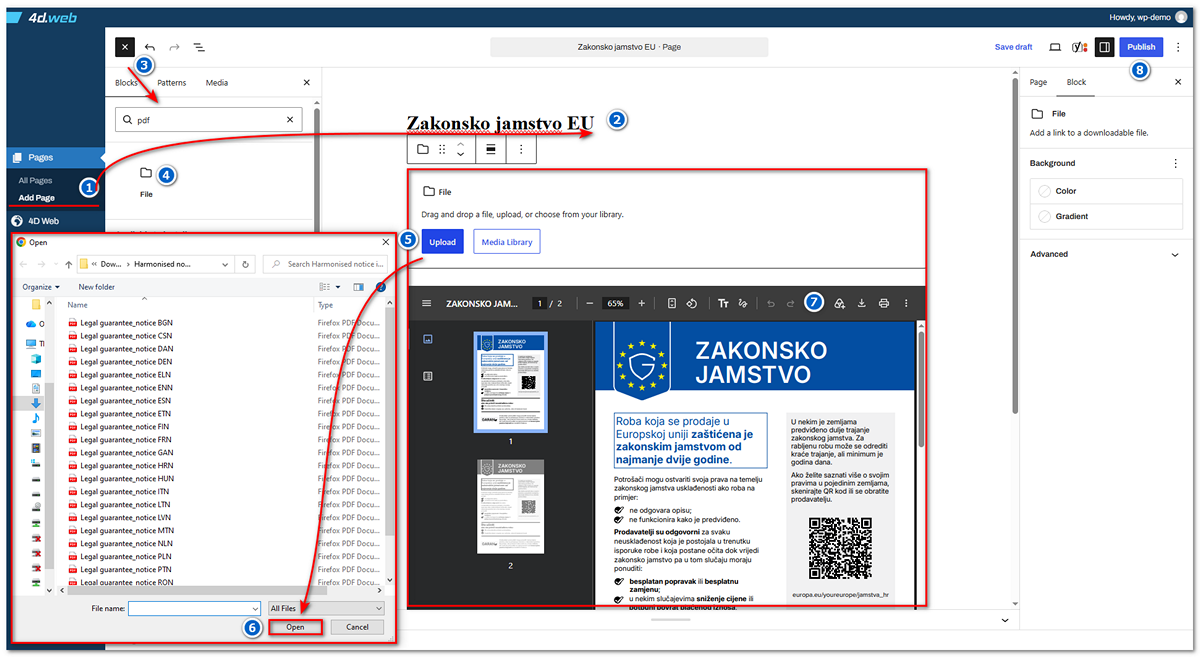Image resolution: width=1200 pixels, height=657 pixels.
Task: Switch to the Page settings tab
Action: point(1038,82)
